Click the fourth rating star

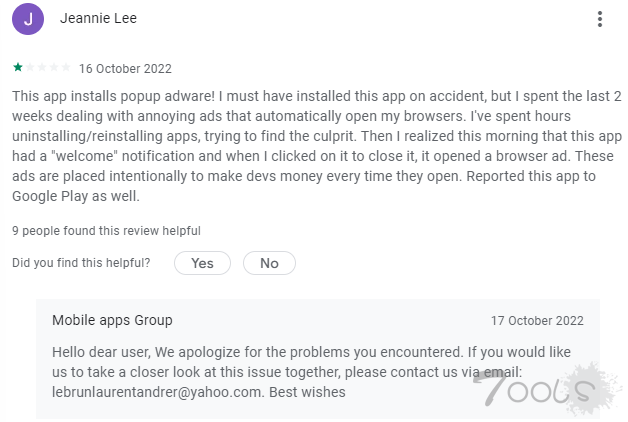coord(53,68)
